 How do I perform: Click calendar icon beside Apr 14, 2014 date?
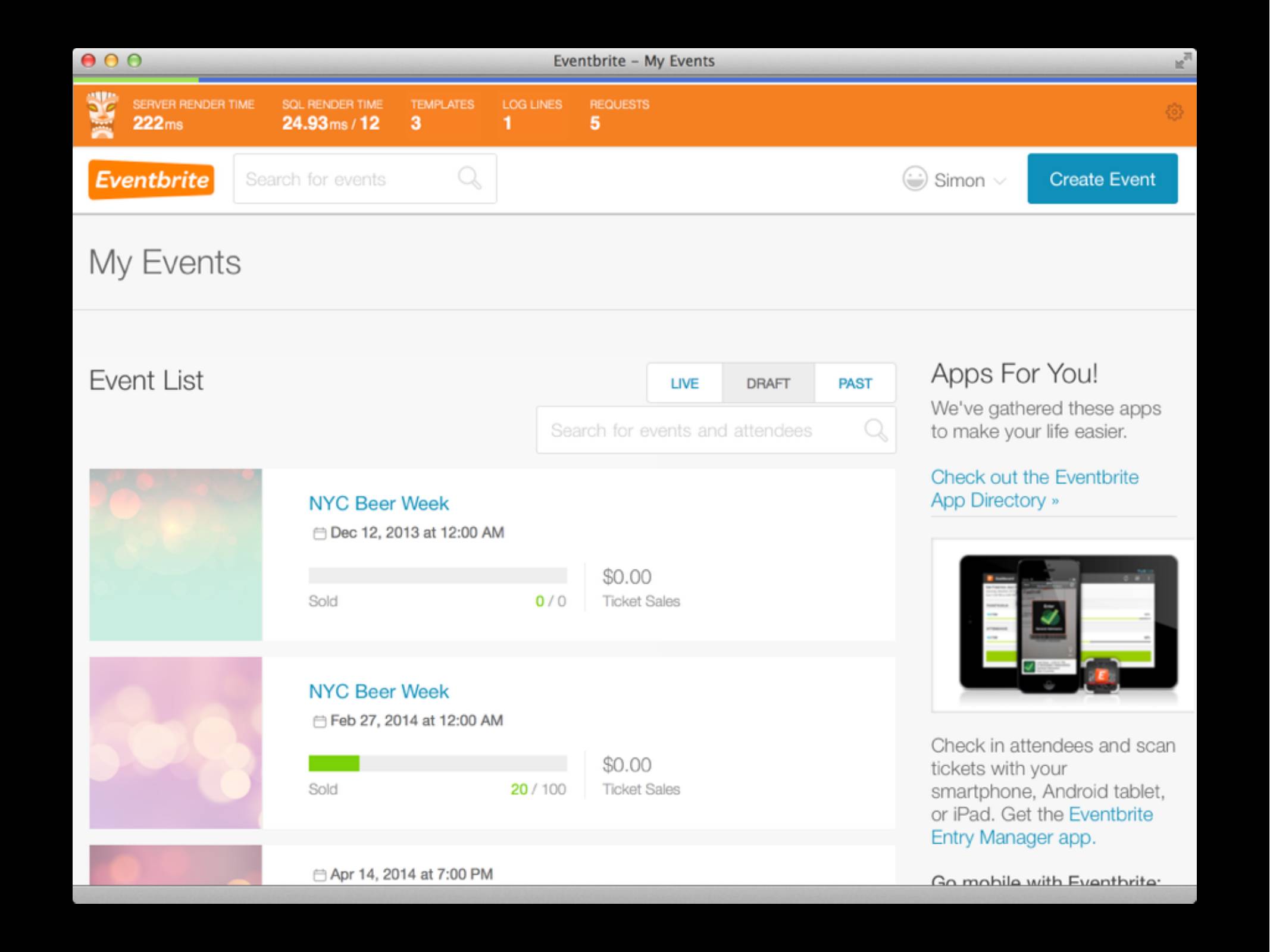pos(320,875)
